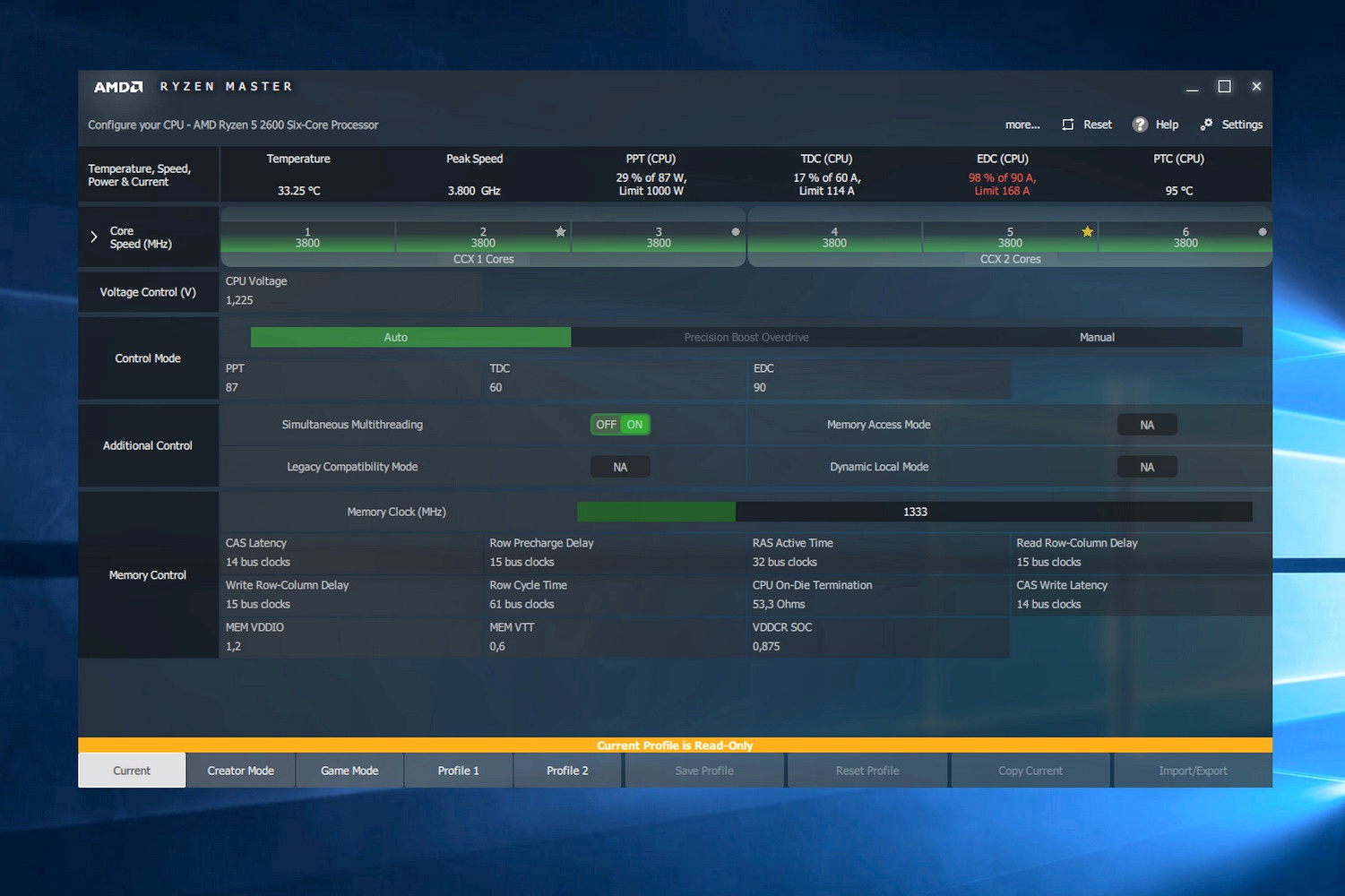This screenshot has width=1345, height=896.
Task: Click the PPT (CPU) 29 % reading
Action: click(651, 184)
